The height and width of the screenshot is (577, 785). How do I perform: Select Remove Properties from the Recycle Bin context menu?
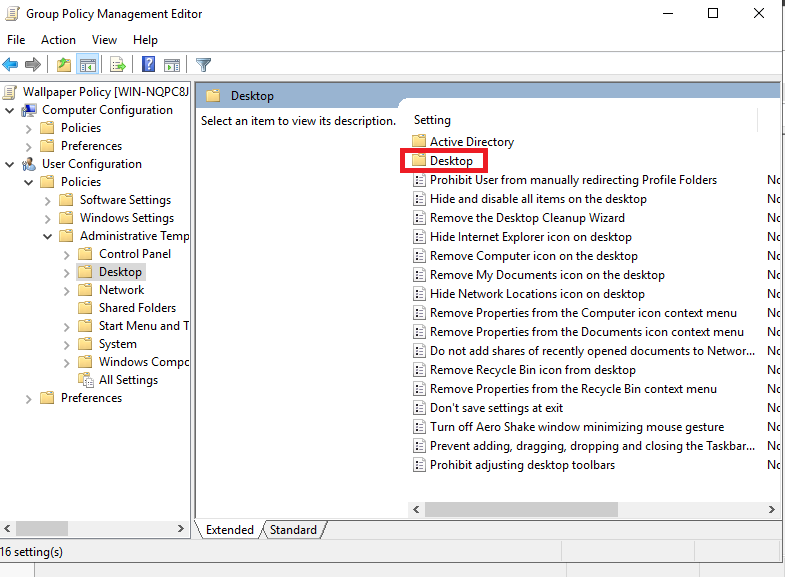click(573, 389)
